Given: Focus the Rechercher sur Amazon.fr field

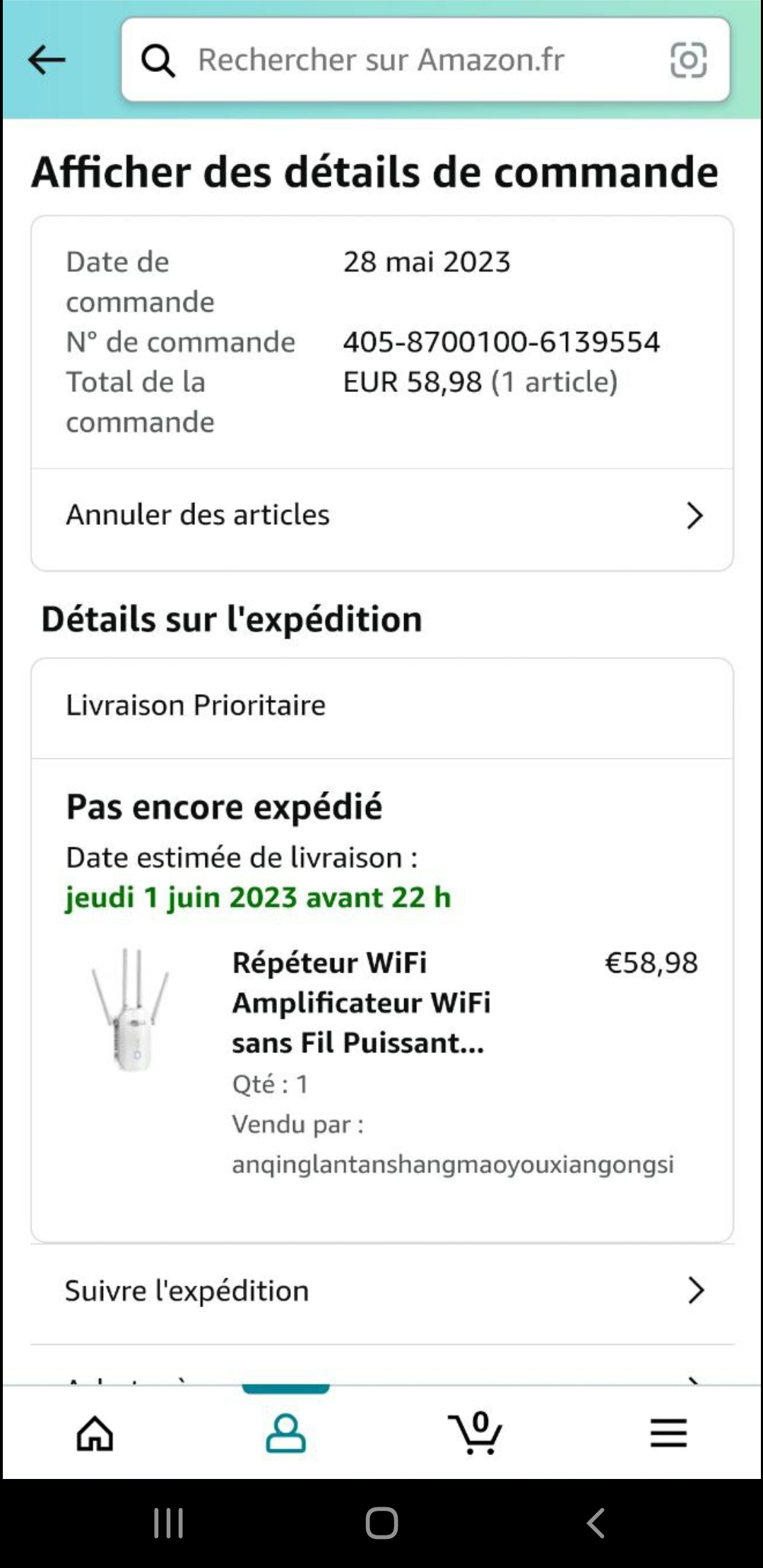Looking at the screenshot, I should 425,60.
